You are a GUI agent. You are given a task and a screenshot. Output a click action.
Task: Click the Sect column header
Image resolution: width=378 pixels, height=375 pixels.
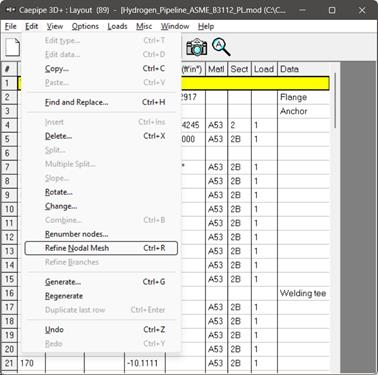239,69
